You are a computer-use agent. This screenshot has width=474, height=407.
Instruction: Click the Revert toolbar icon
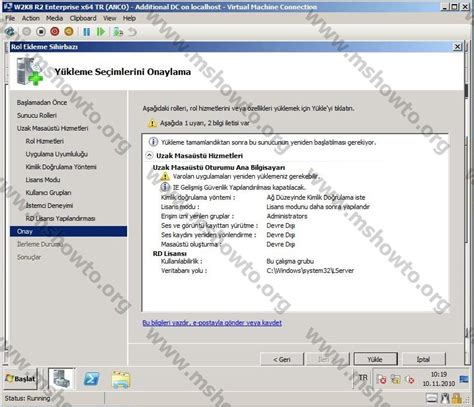[133, 32]
